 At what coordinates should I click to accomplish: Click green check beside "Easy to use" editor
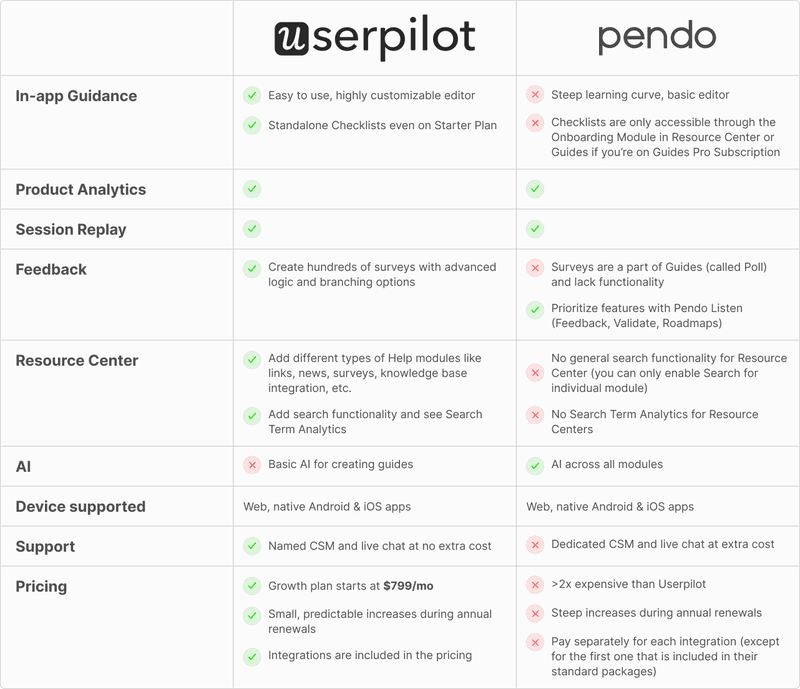[252, 96]
